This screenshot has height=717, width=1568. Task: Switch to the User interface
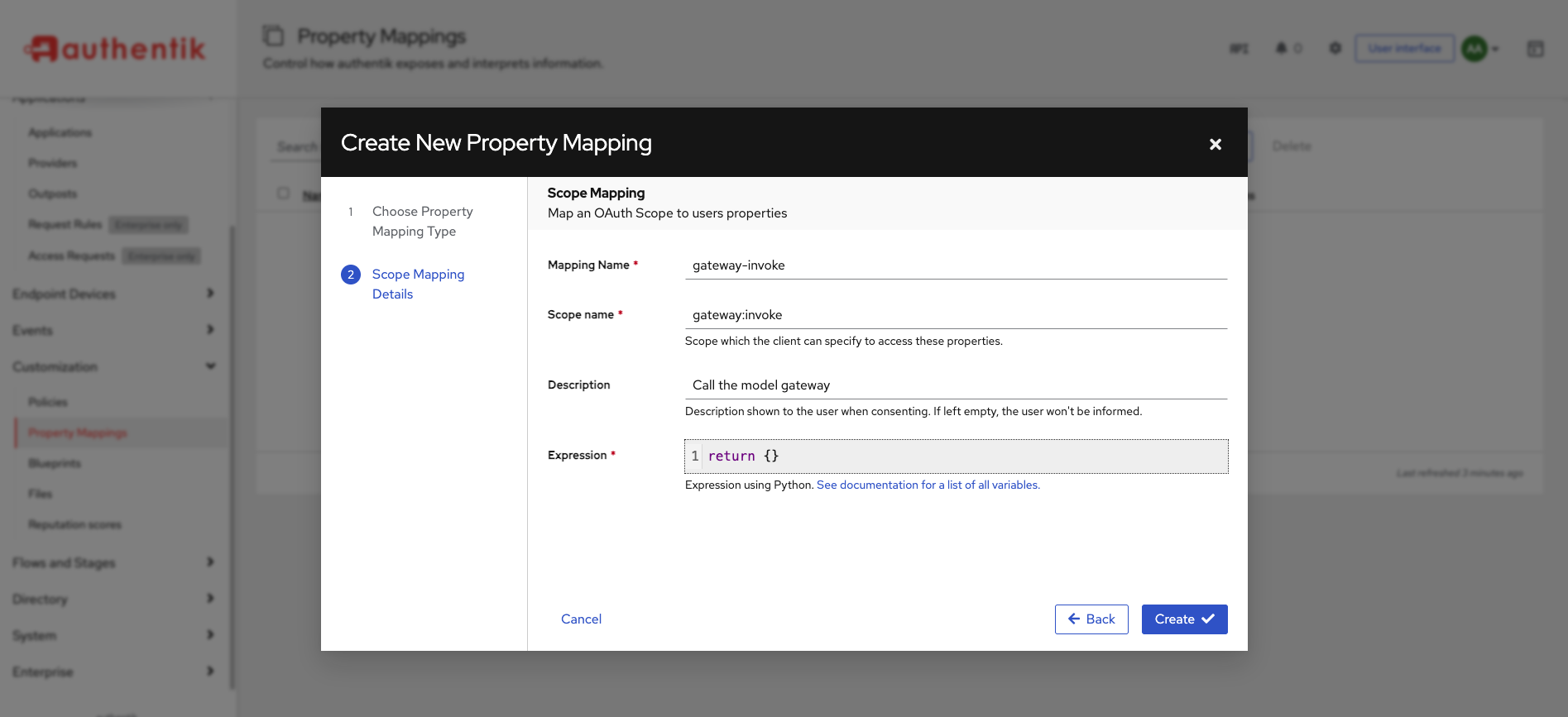tap(1404, 49)
